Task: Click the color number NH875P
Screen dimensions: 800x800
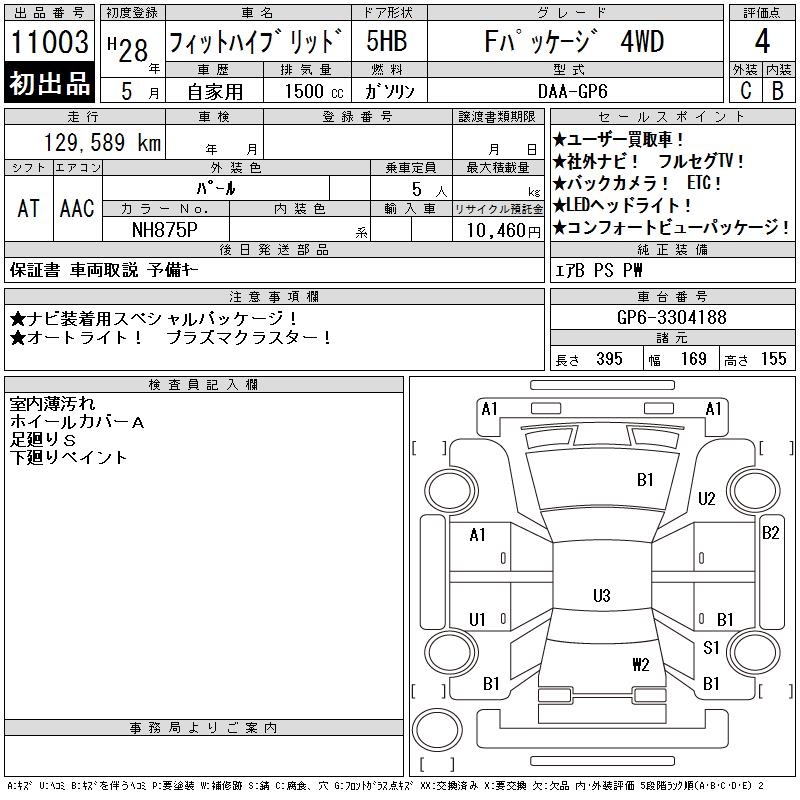Action: click(x=164, y=230)
